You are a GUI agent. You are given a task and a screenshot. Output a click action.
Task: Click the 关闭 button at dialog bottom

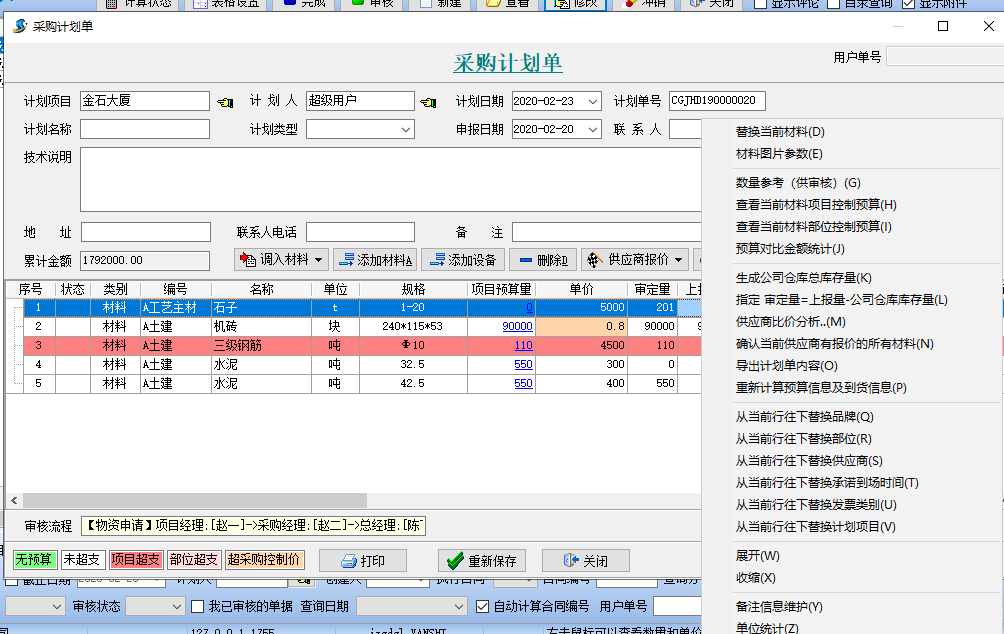tap(585, 561)
